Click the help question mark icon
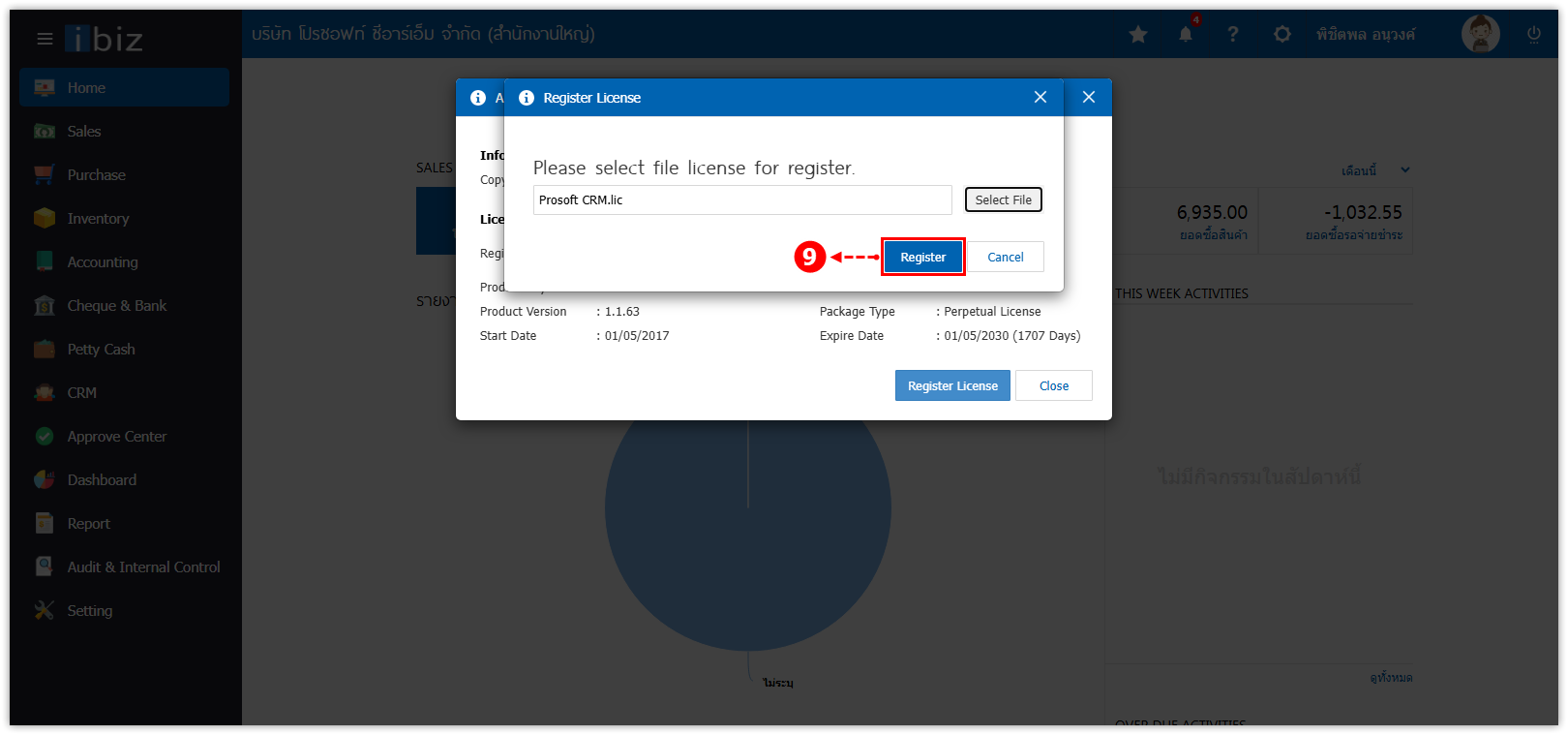 point(1233,35)
